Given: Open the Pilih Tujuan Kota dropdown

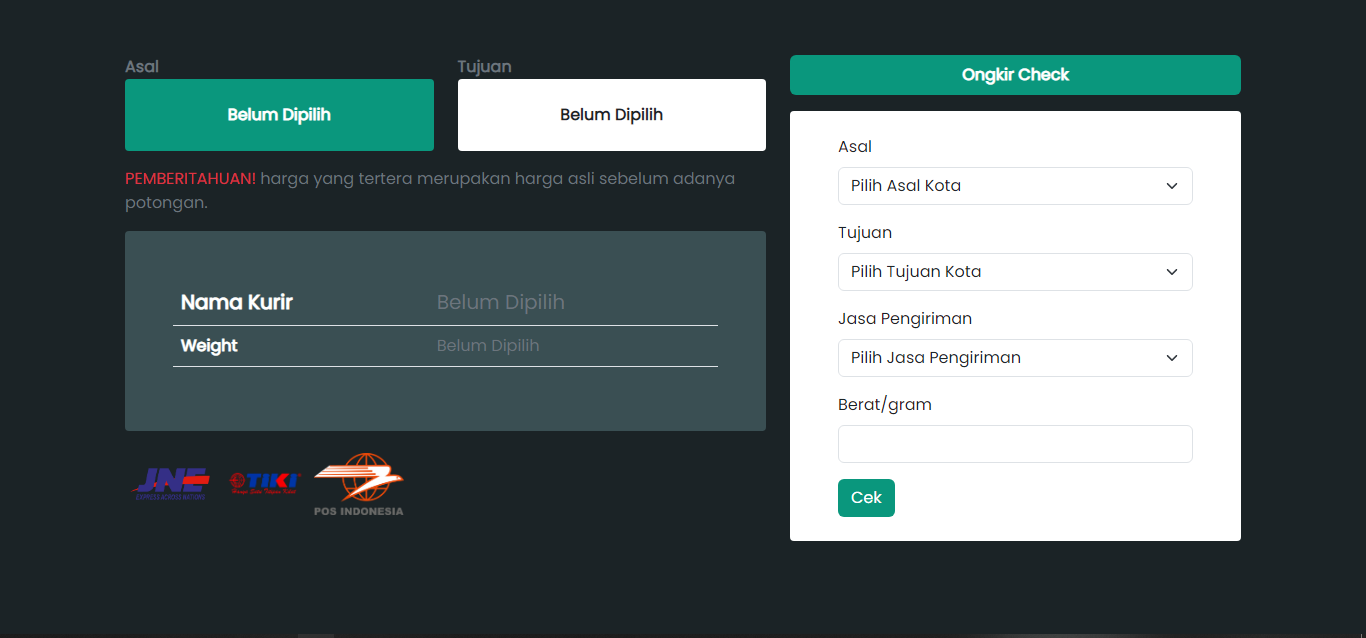Looking at the screenshot, I should [x=1015, y=272].
